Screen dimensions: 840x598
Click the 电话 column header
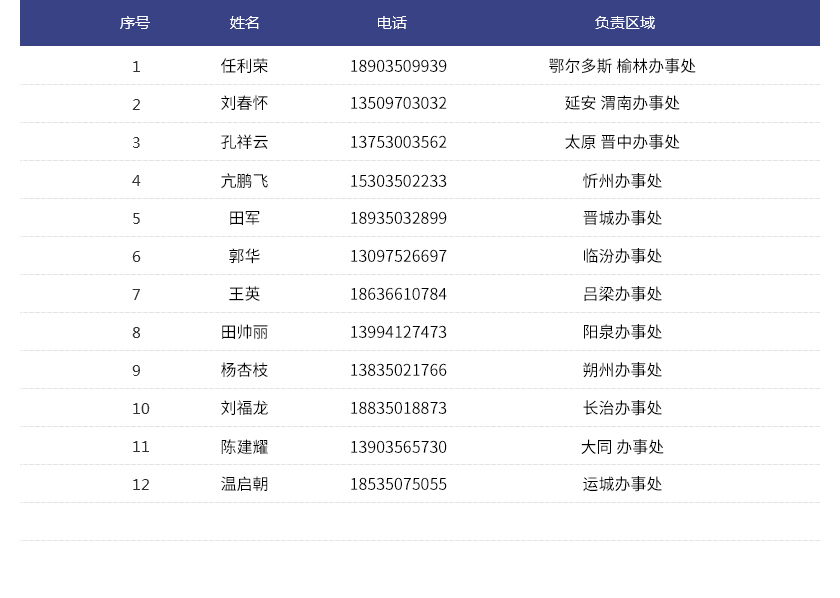[x=392, y=23]
